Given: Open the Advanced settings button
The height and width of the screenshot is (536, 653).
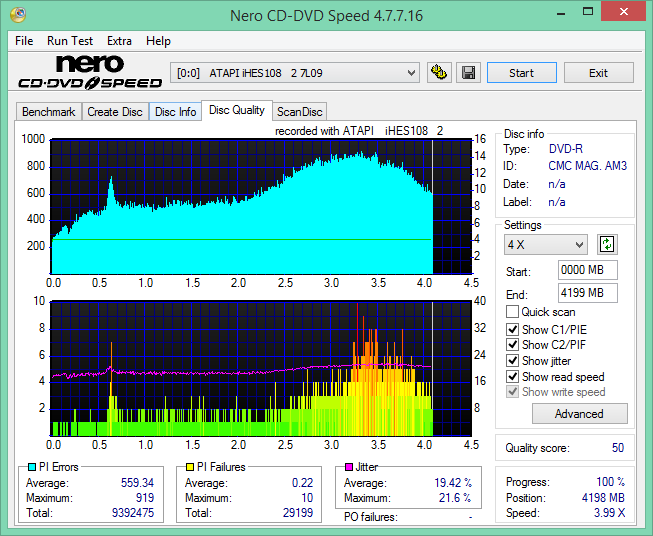Looking at the screenshot, I should pos(579,414).
